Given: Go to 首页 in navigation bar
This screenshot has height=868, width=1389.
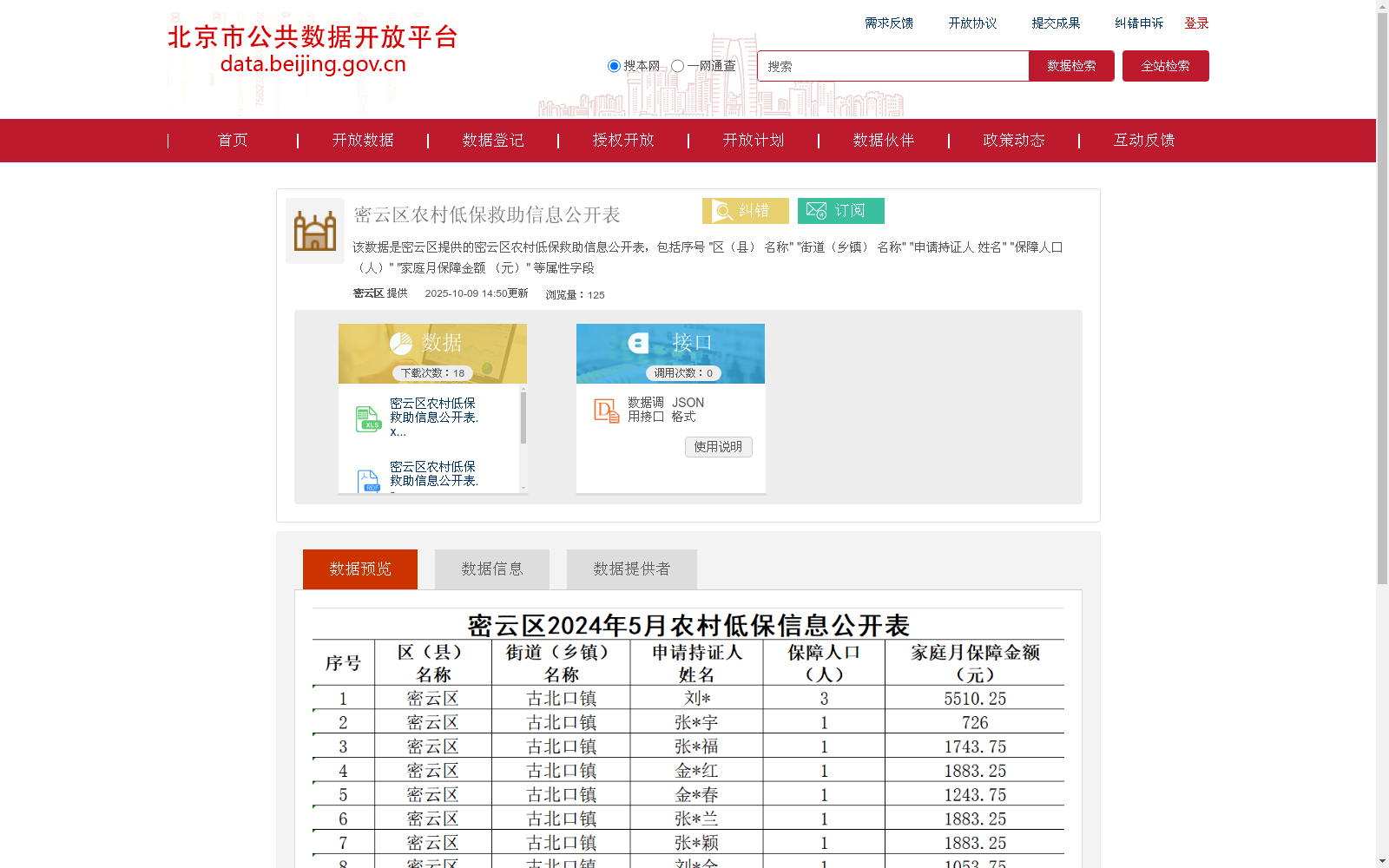Looking at the screenshot, I should (233, 141).
